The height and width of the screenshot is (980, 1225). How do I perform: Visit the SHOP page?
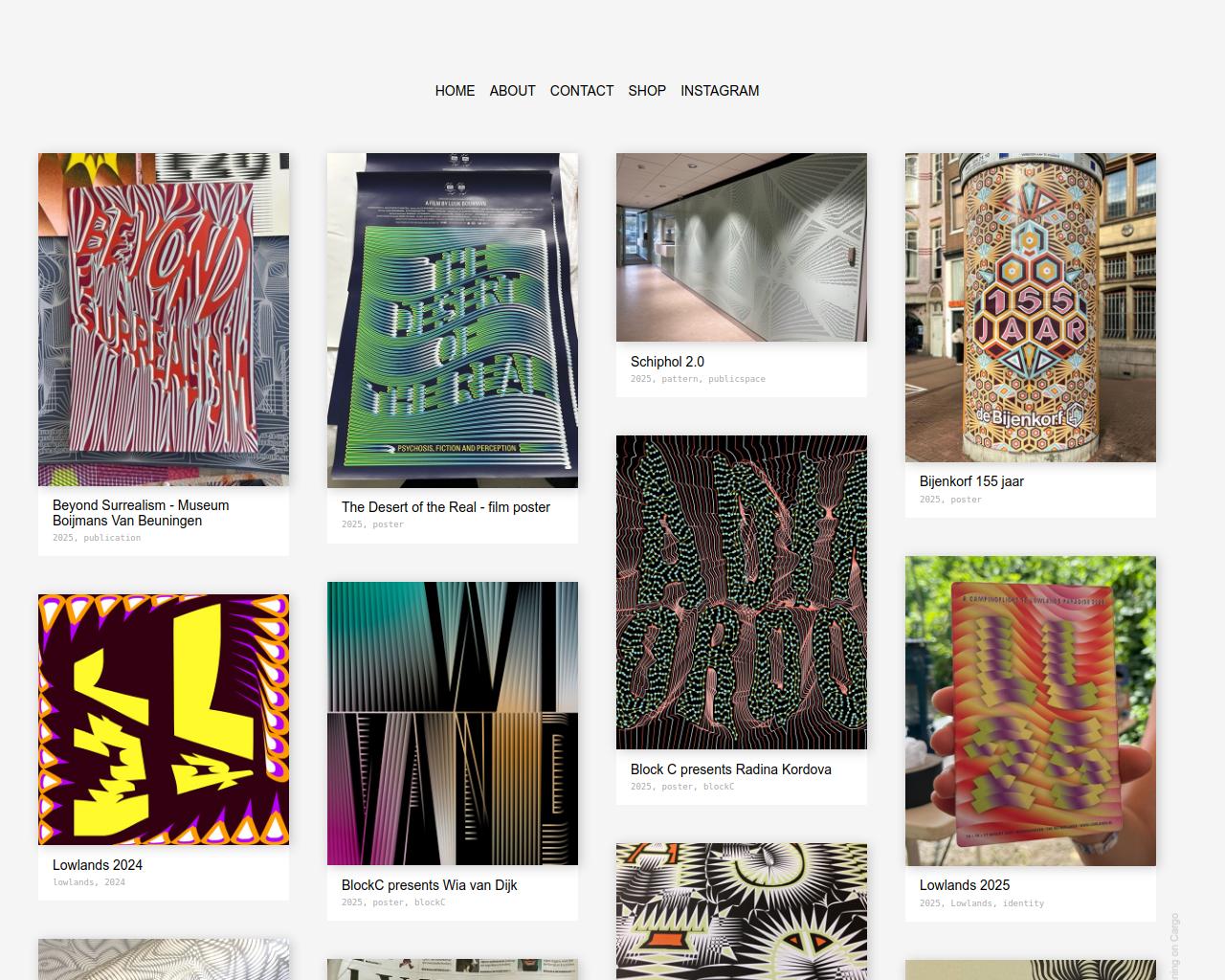[x=647, y=91]
